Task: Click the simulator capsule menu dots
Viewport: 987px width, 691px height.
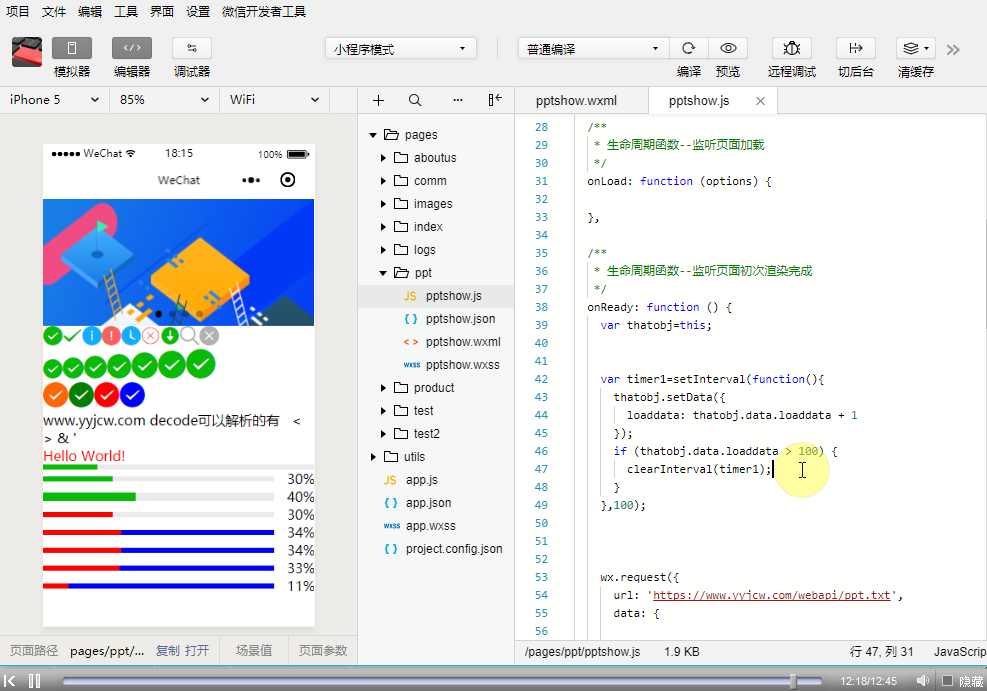Action: [251, 181]
